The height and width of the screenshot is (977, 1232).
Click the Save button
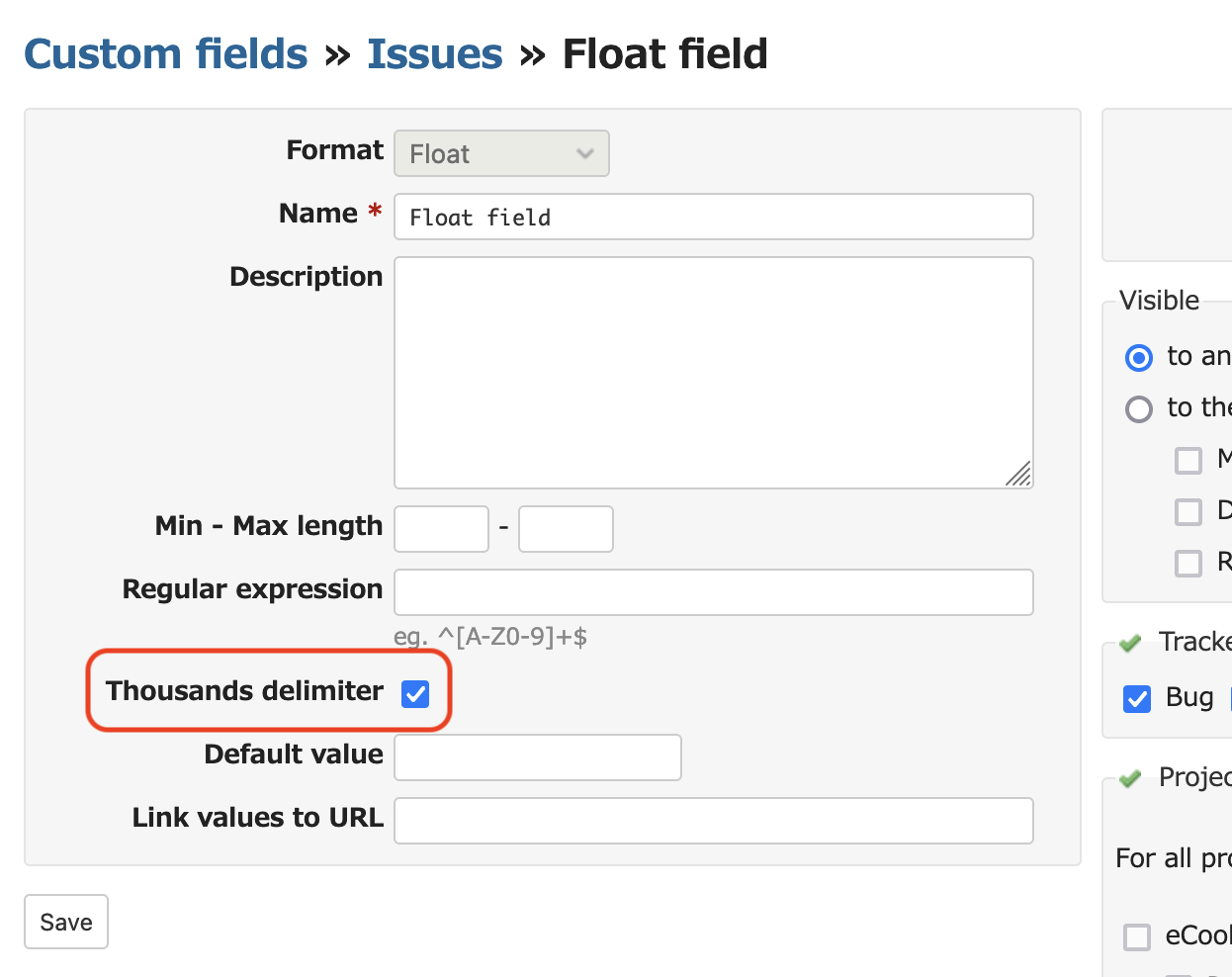click(66, 922)
